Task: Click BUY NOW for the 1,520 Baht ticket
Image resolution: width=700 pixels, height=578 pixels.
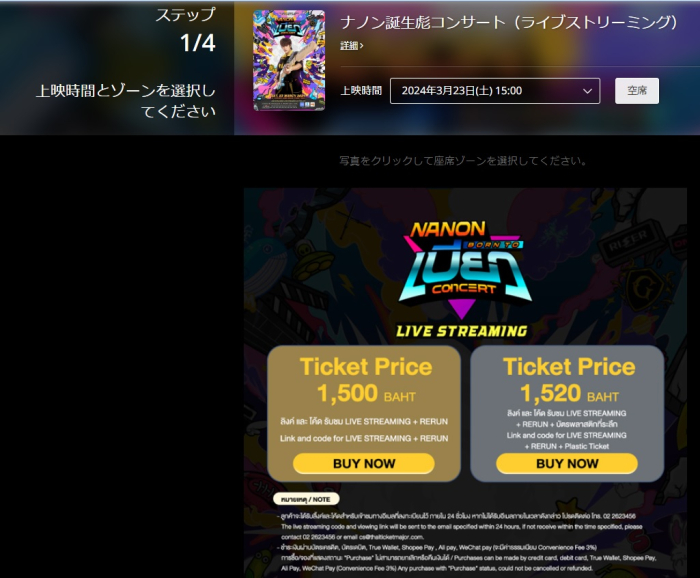Action: click(567, 463)
